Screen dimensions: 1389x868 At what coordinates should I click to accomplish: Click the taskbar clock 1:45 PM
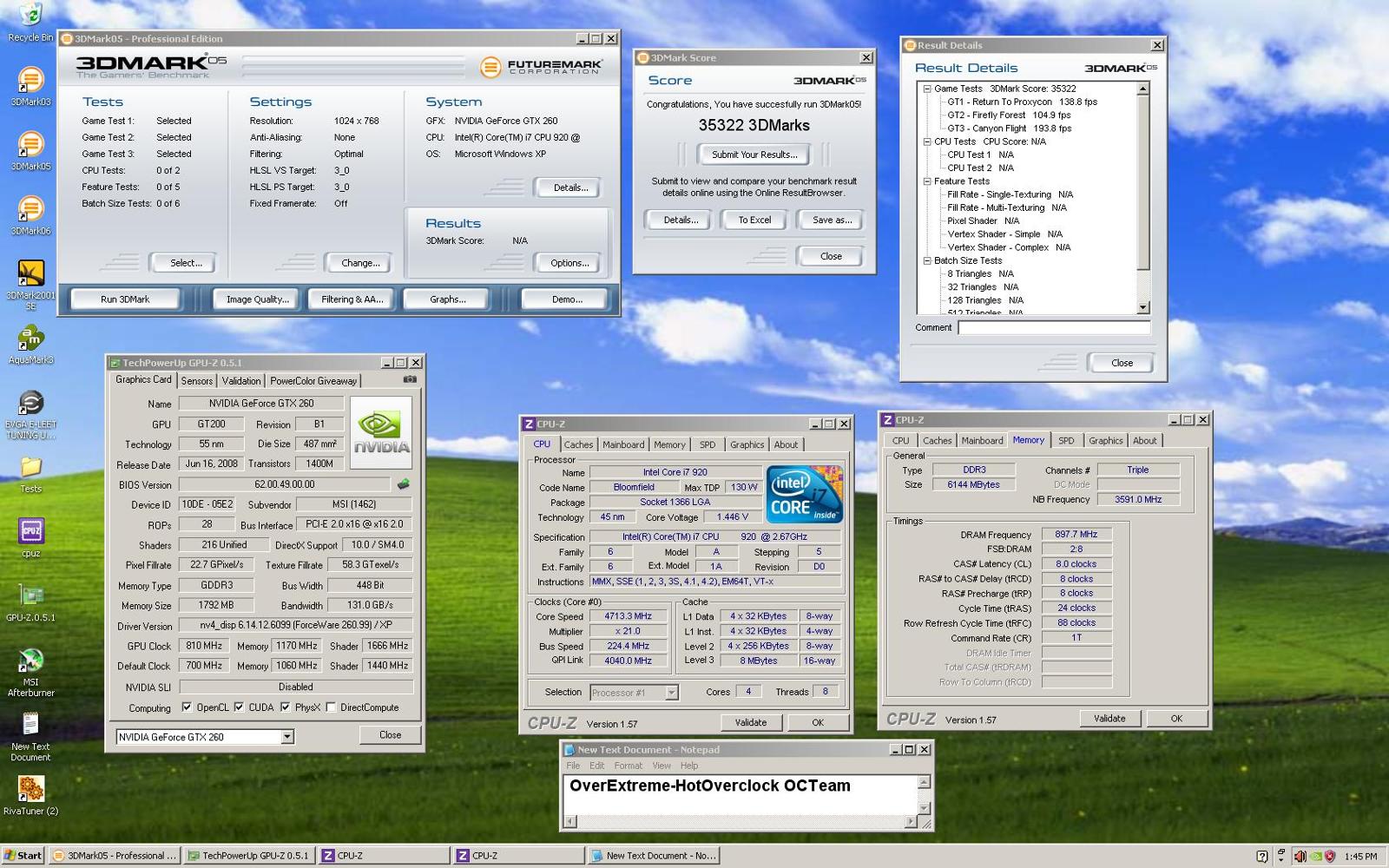coord(1360,857)
